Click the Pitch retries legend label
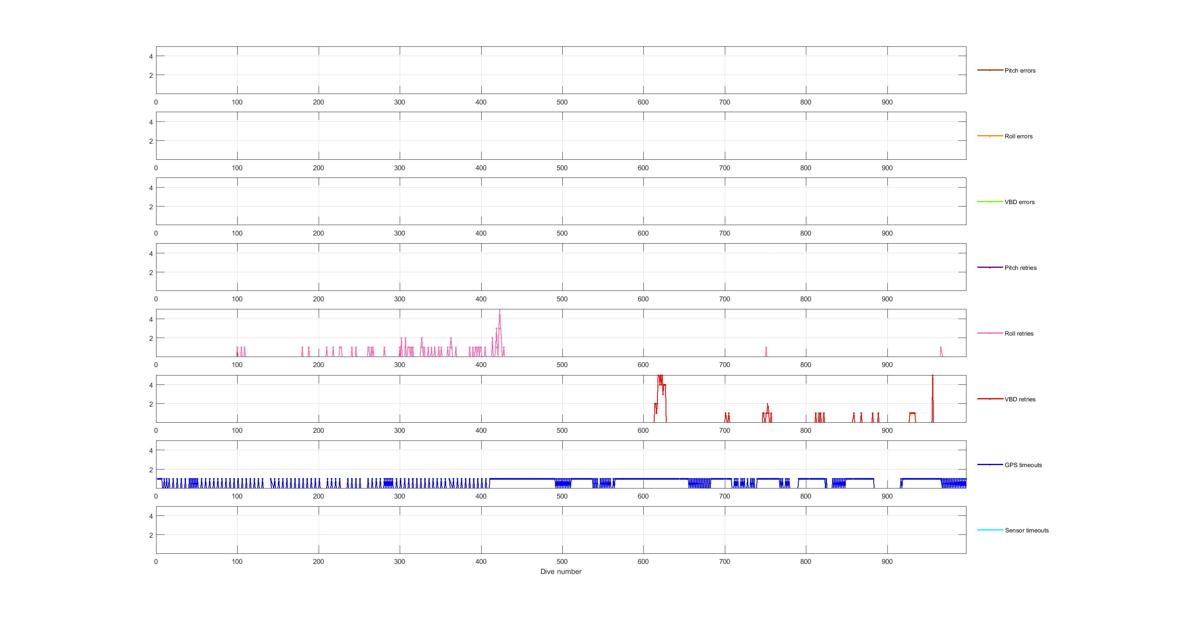Screen dimensions: 1200x622 point(1021,268)
